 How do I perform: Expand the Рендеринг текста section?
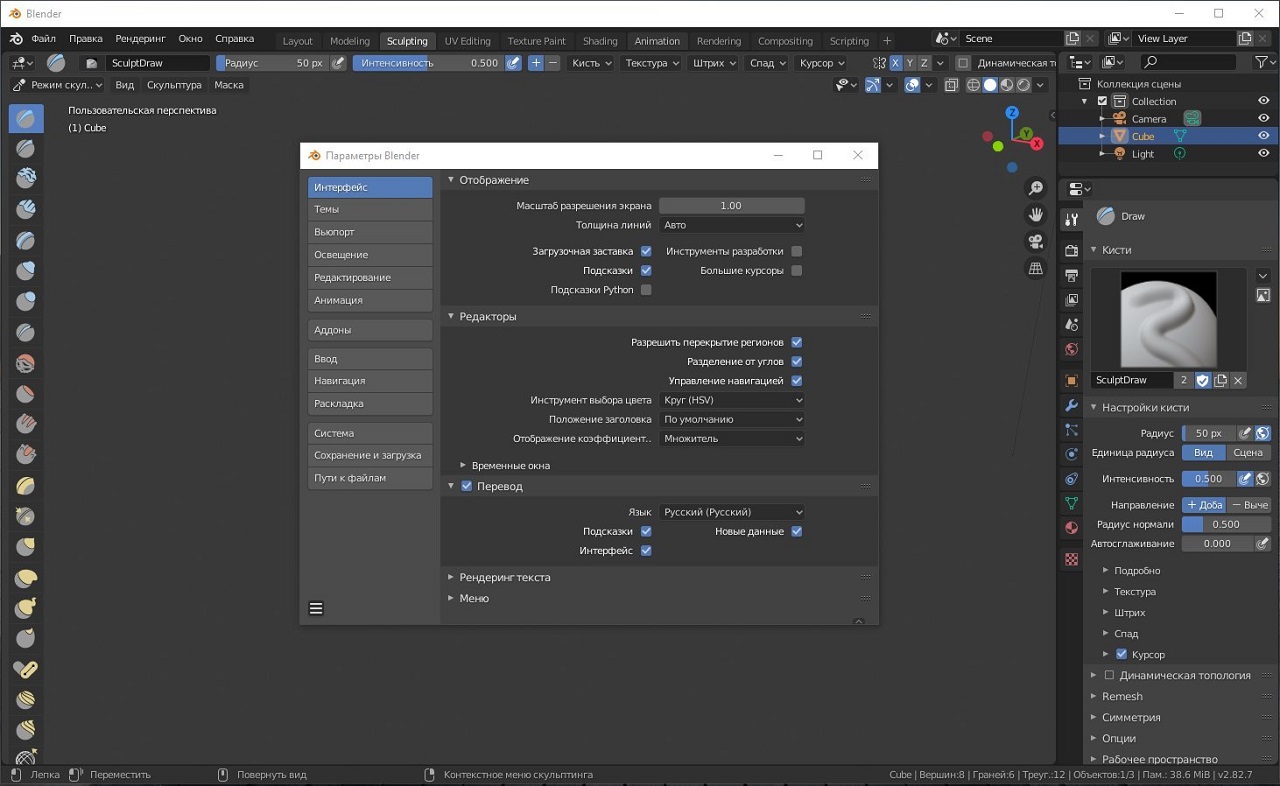point(504,577)
